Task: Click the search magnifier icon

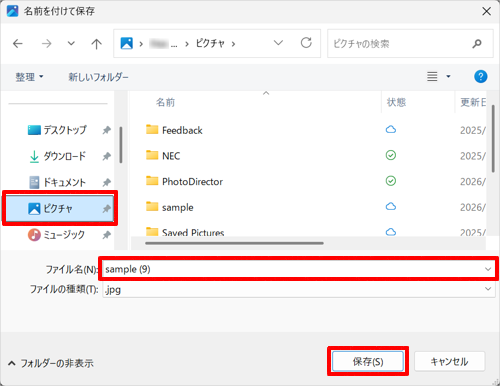Action: pos(477,44)
